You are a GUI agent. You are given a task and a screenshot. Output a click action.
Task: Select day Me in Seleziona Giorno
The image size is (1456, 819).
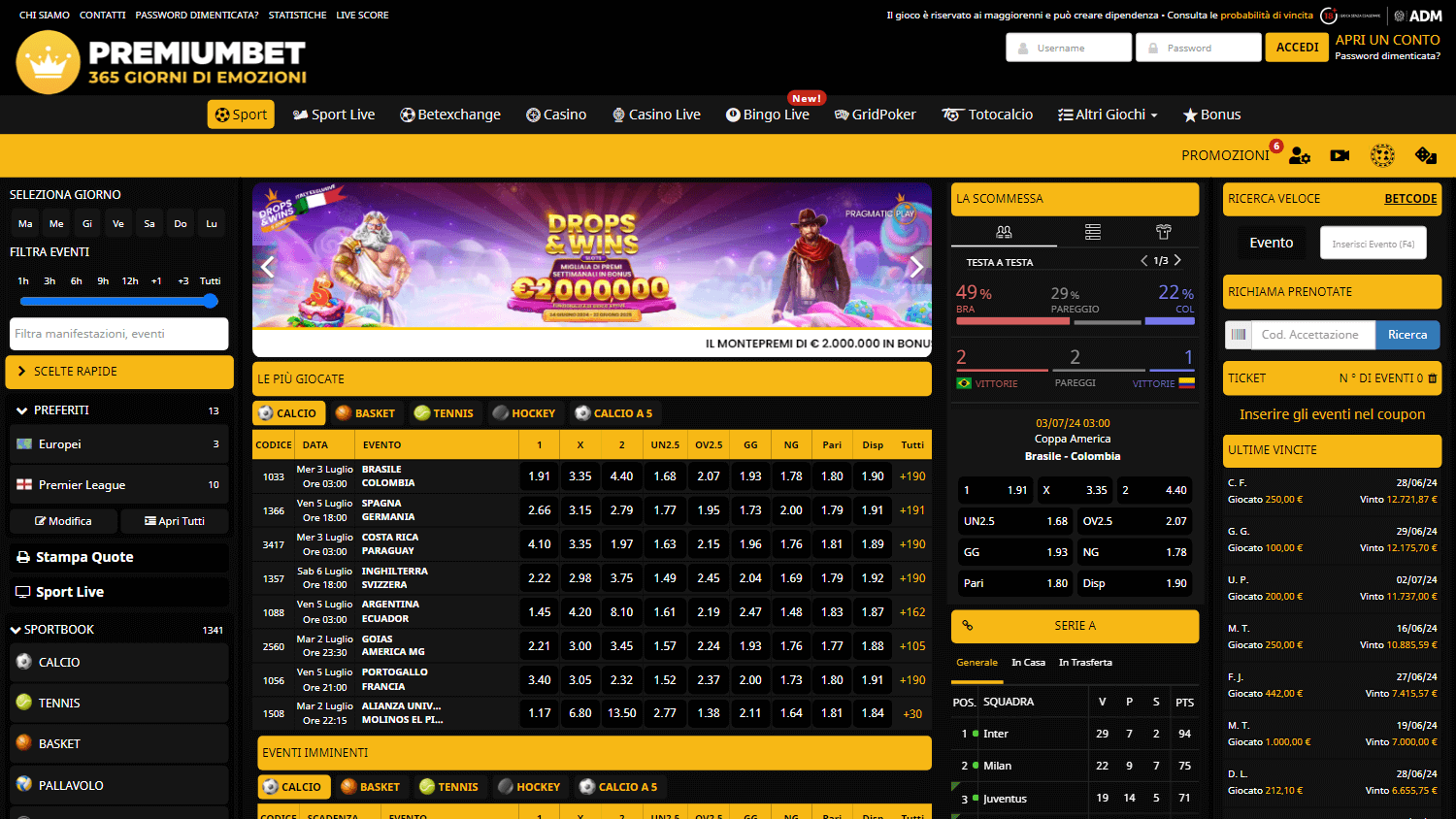pyautogui.click(x=56, y=223)
